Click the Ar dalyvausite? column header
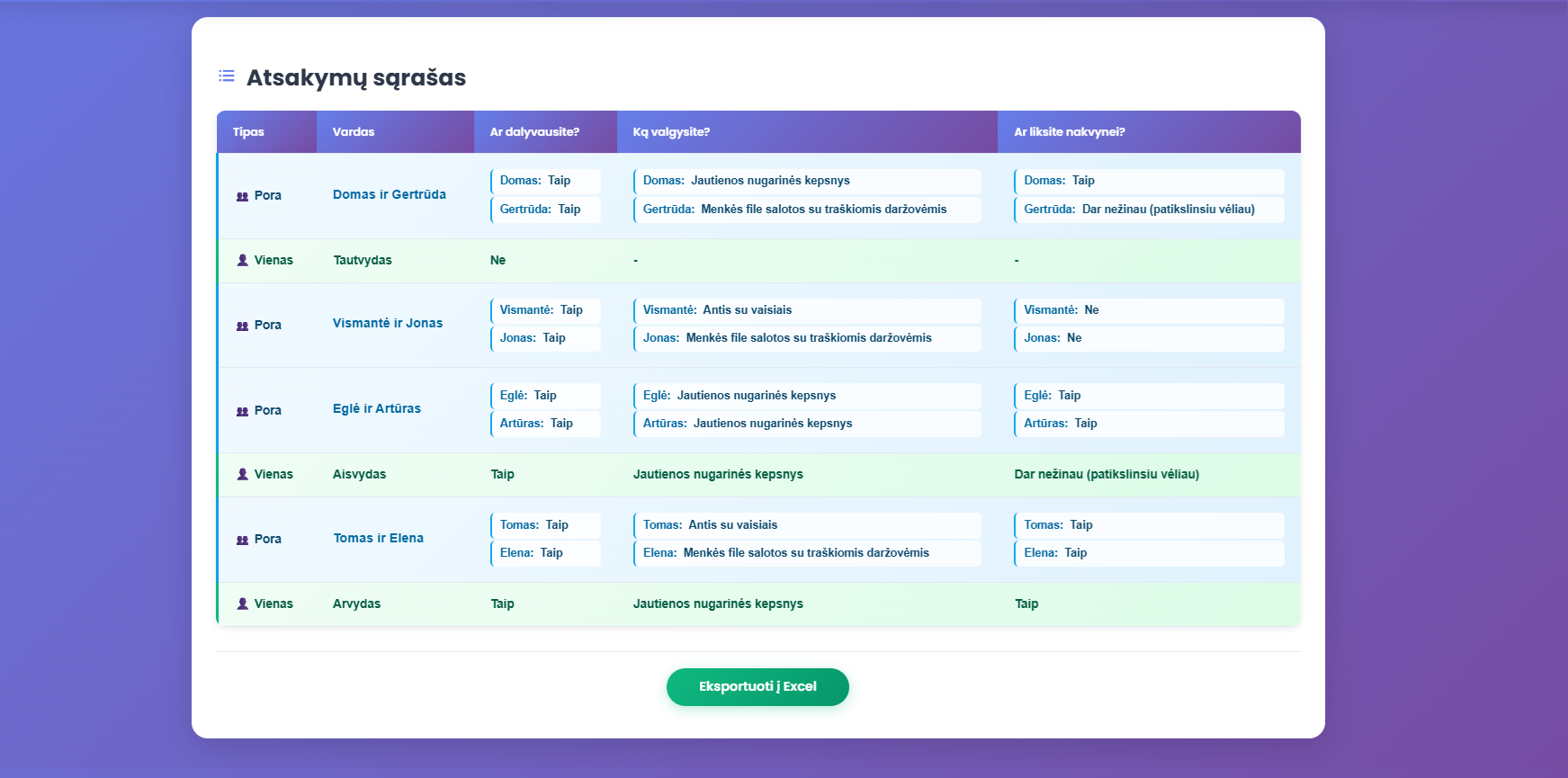The height and width of the screenshot is (778, 1568). click(534, 132)
